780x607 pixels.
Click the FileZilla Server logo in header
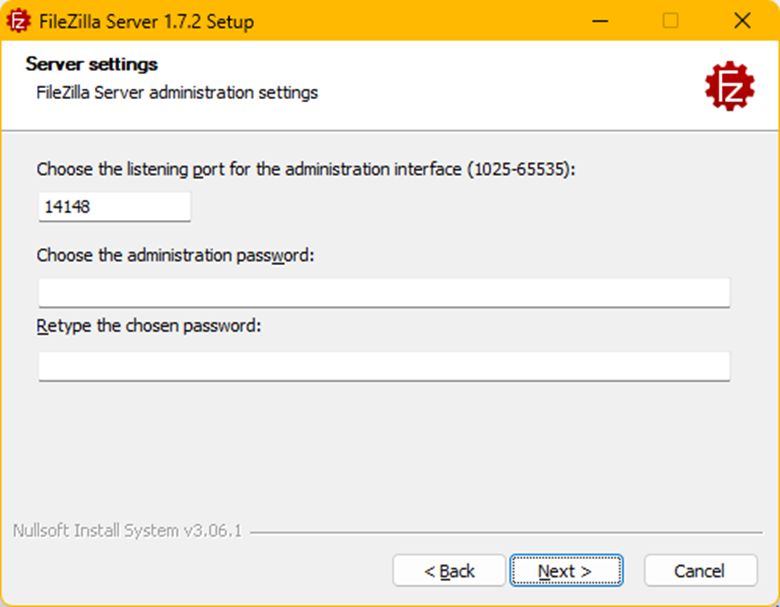(x=729, y=86)
